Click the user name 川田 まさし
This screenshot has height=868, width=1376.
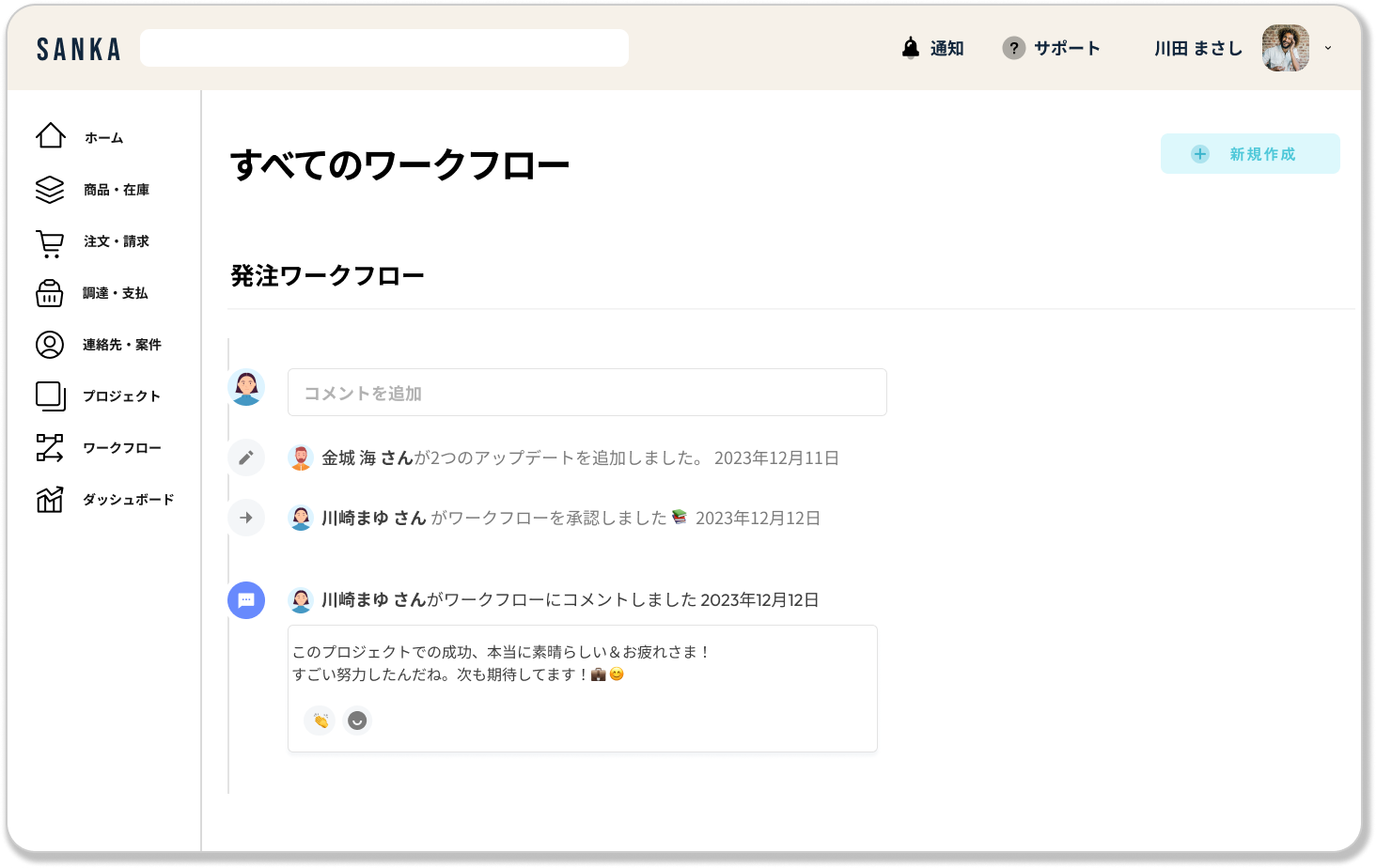[x=1198, y=49]
